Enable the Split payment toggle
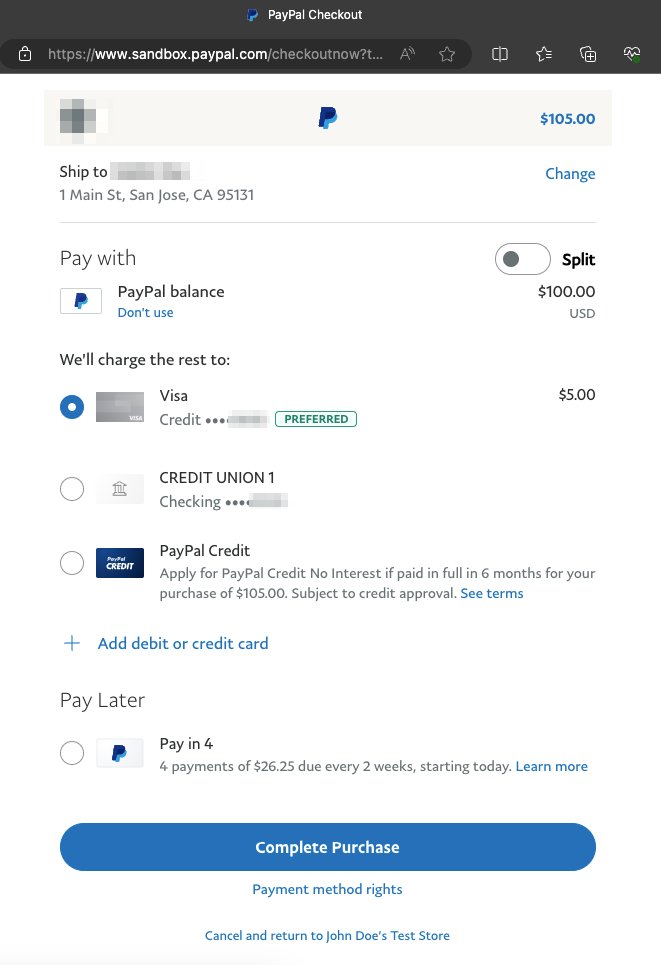Image resolution: width=661 pixels, height=965 pixels. 522,259
